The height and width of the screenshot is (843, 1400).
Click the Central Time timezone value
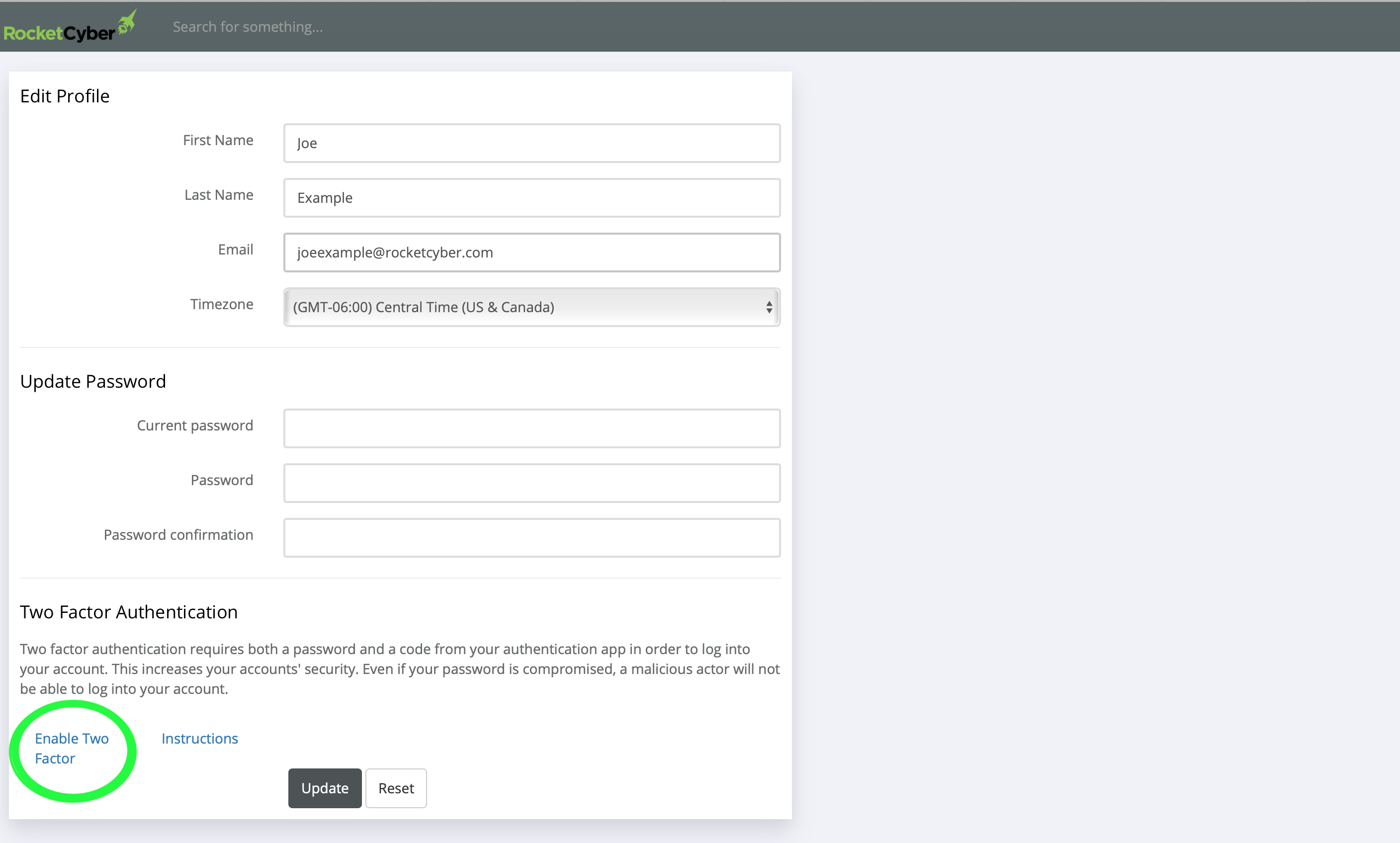[423, 307]
